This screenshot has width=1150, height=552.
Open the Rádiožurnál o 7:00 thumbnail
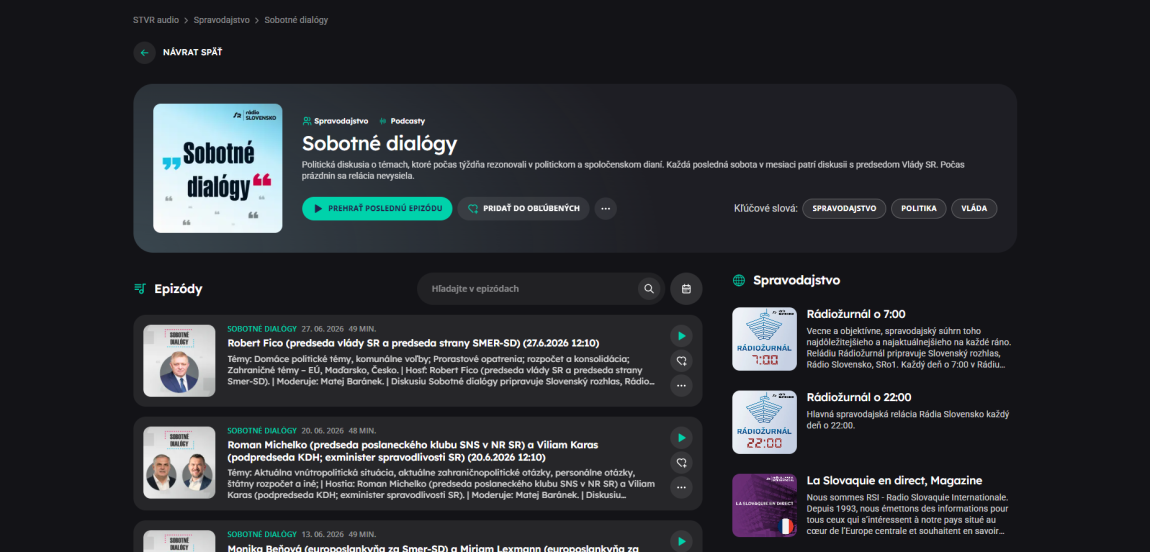764,339
